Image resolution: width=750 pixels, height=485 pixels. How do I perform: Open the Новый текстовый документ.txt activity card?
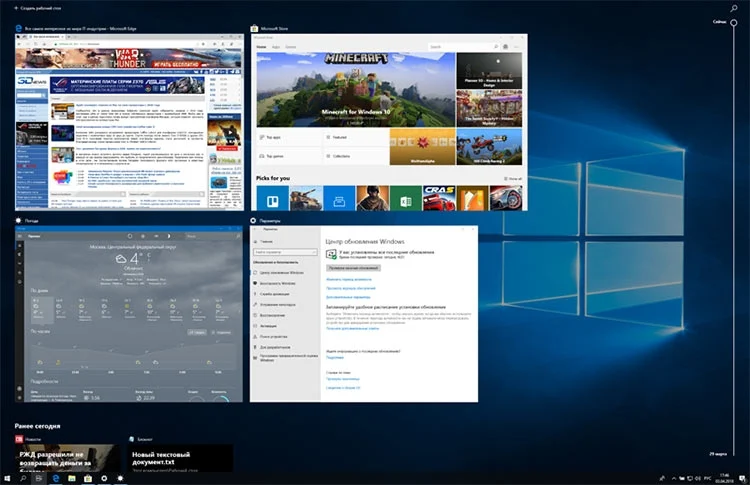click(x=181, y=458)
